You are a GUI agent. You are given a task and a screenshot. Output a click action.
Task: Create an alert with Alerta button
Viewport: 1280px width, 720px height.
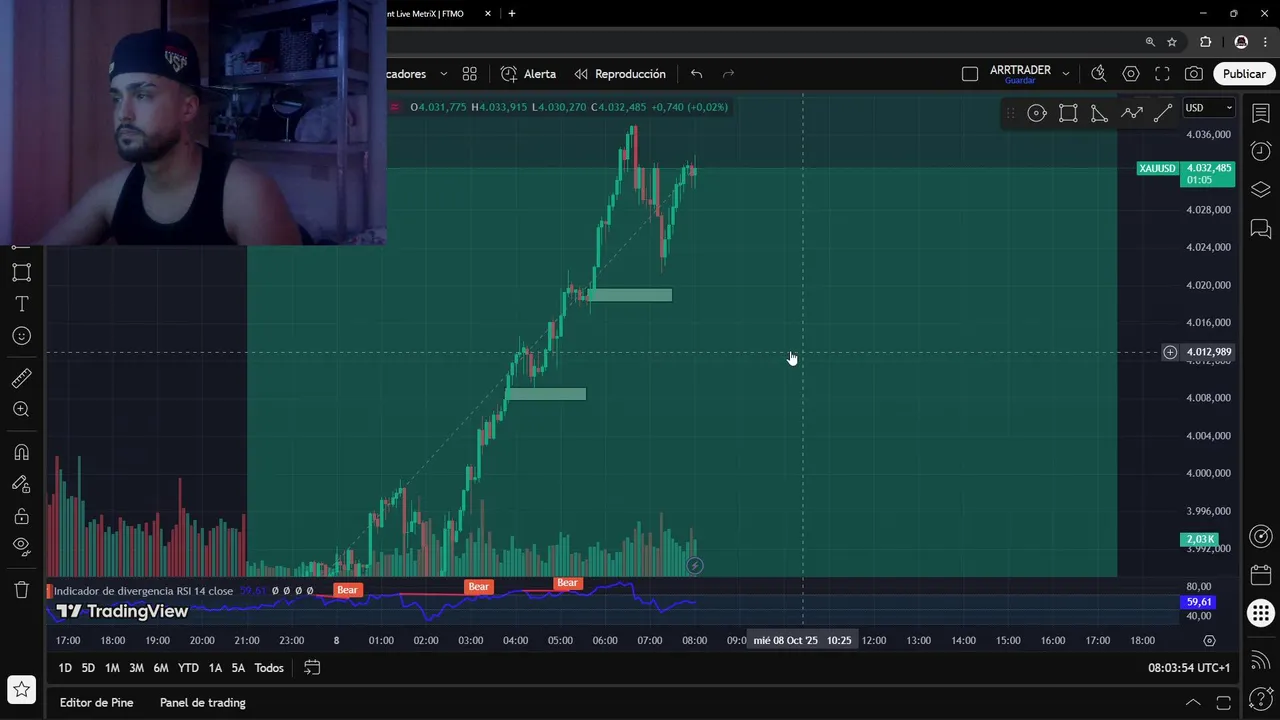tap(528, 74)
